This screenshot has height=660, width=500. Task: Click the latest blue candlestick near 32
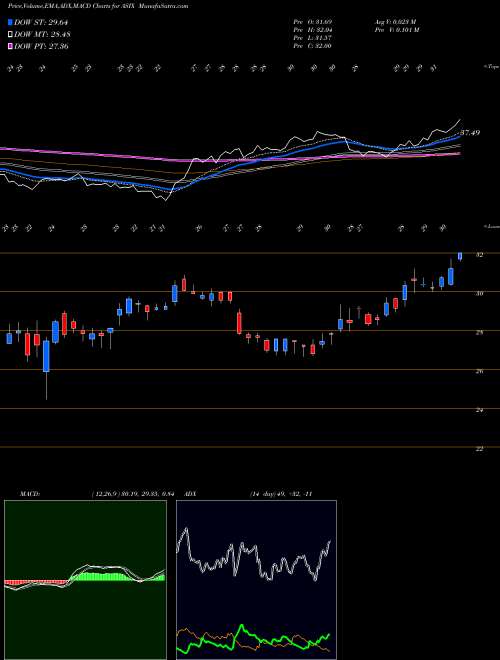click(460, 256)
